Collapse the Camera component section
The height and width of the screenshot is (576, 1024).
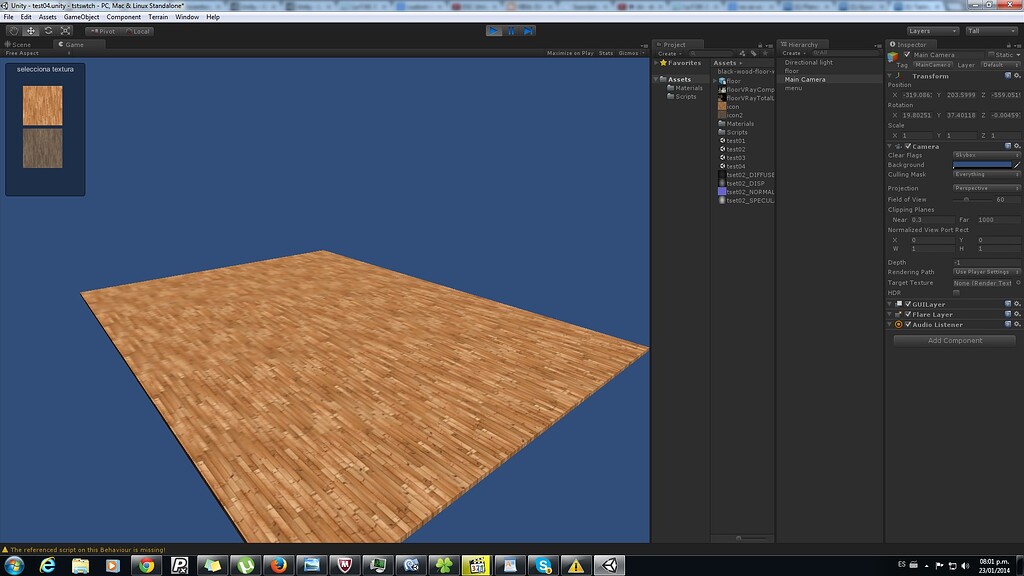[x=888, y=145]
